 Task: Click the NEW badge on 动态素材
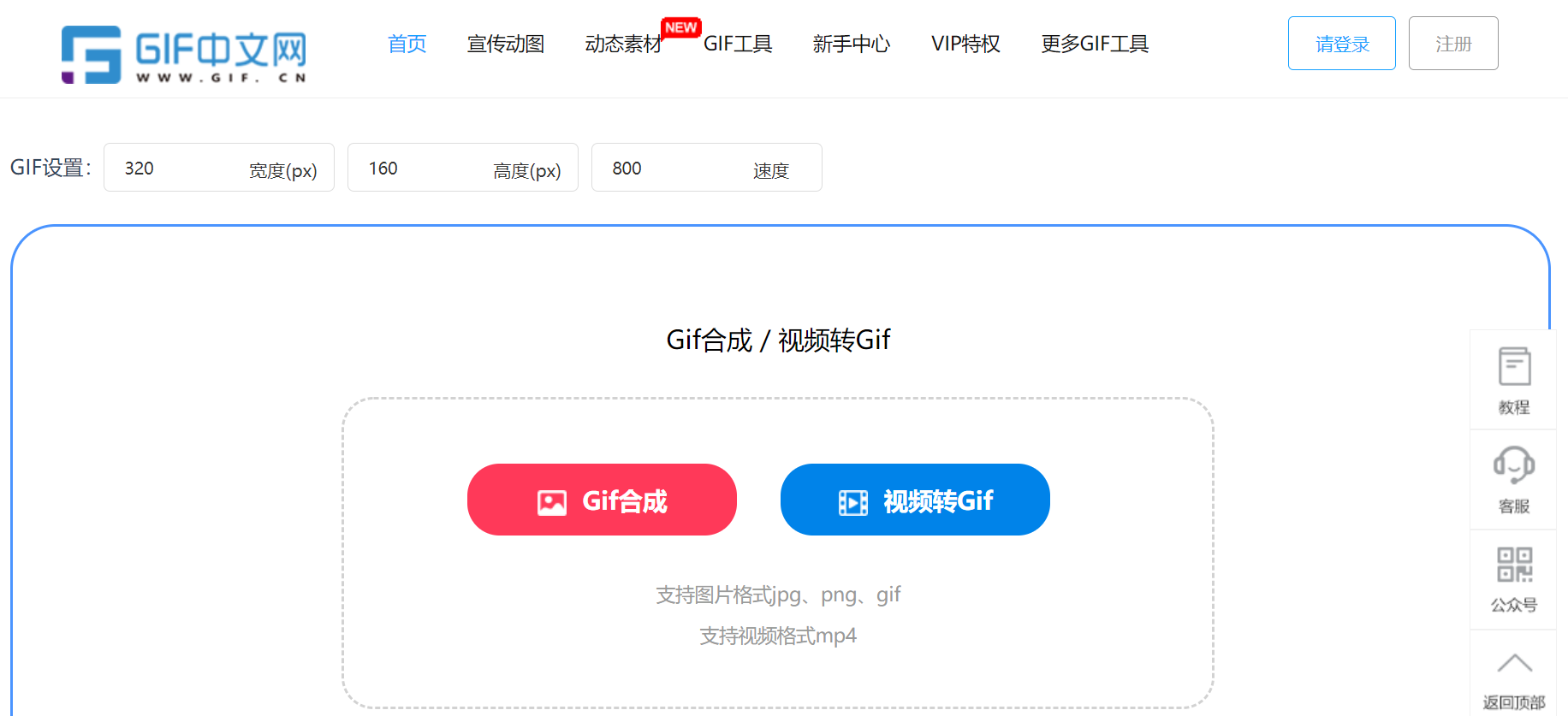pyautogui.click(x=681, y=28)
